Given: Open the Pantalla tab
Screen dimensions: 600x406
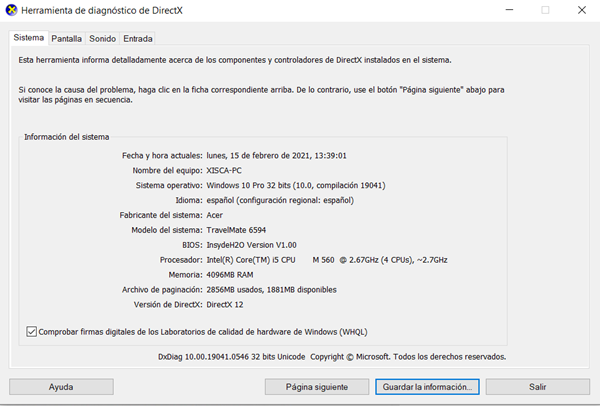Looking at the screenshot, I should tap(67, 39).
